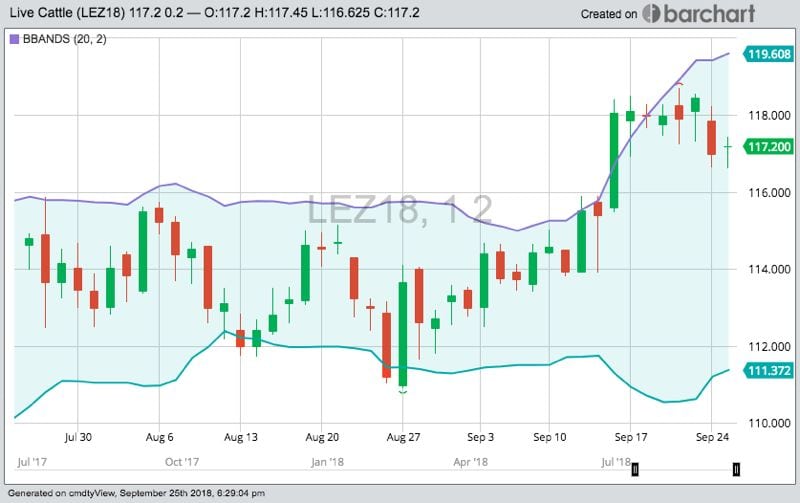Click the Aug 6 date label

(159, 437)
